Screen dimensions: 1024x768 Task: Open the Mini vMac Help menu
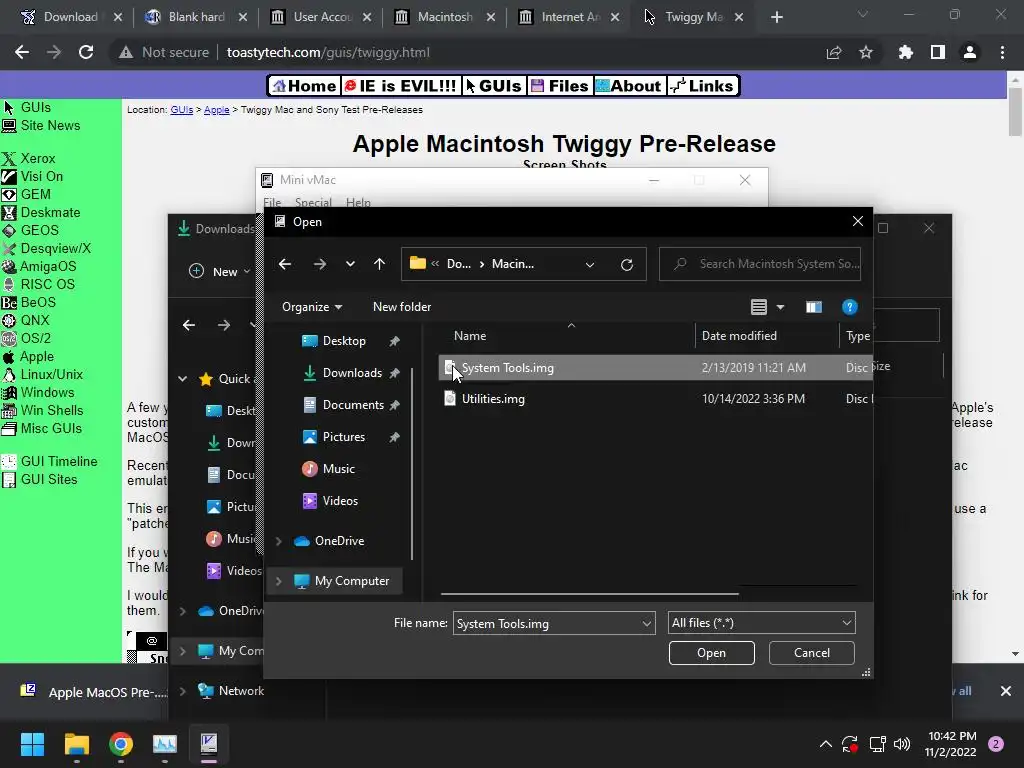(358, 202)
